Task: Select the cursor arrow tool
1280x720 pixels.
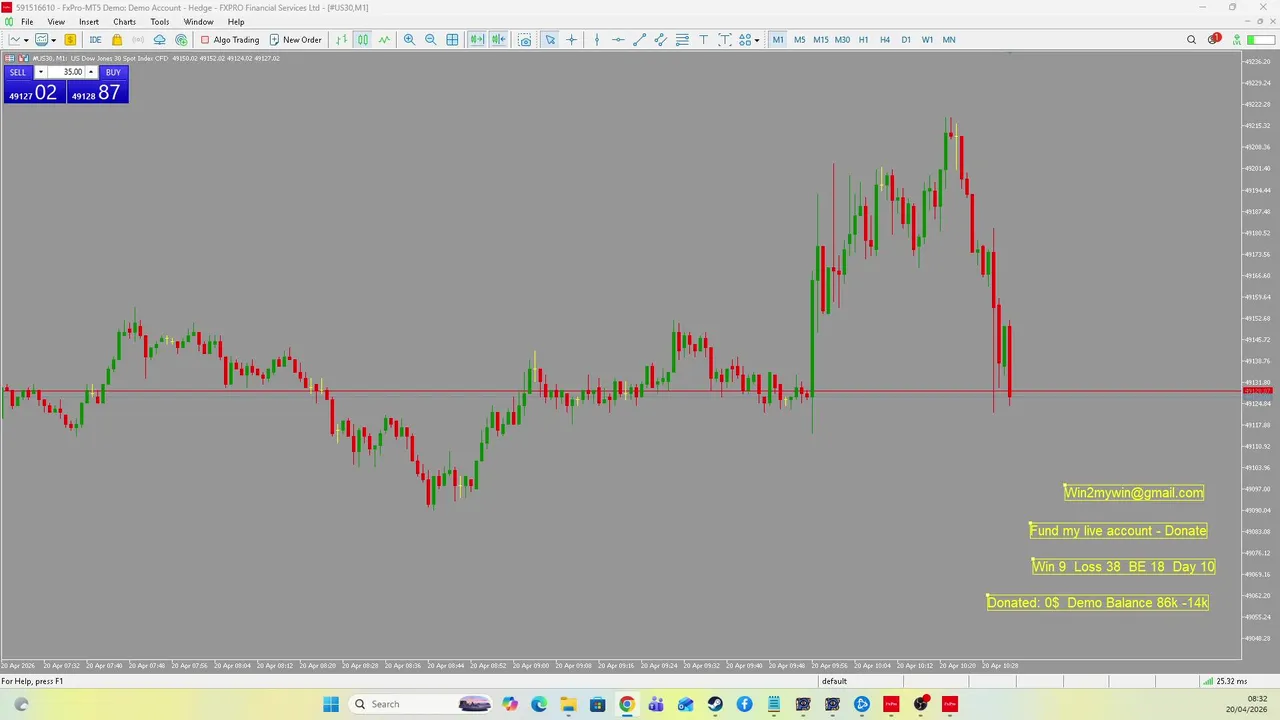Action: click(x=550, y=40)
